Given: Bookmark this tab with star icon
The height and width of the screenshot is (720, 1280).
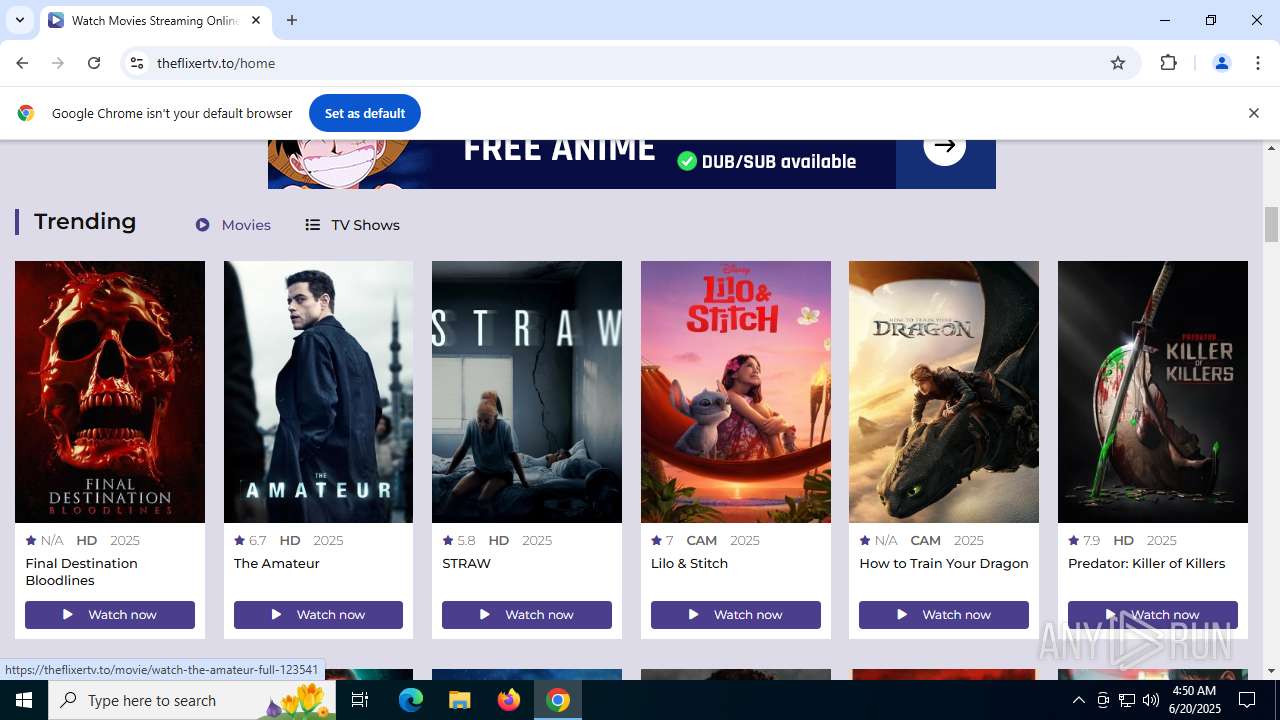Looking at the screenshot, I should coord(1118,63).
